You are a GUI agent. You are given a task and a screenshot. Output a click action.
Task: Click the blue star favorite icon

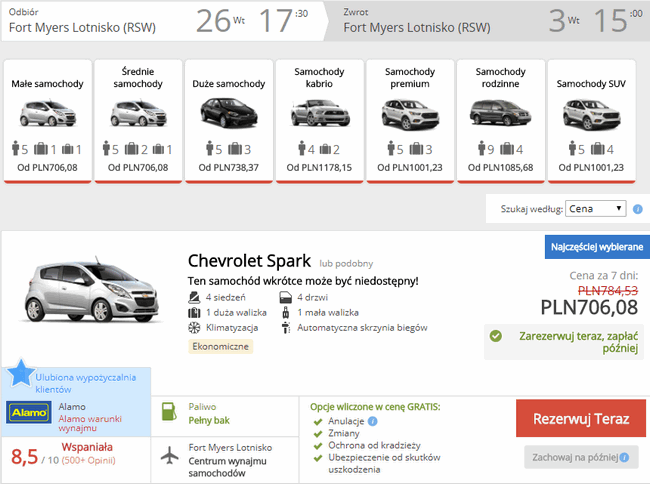20,373
